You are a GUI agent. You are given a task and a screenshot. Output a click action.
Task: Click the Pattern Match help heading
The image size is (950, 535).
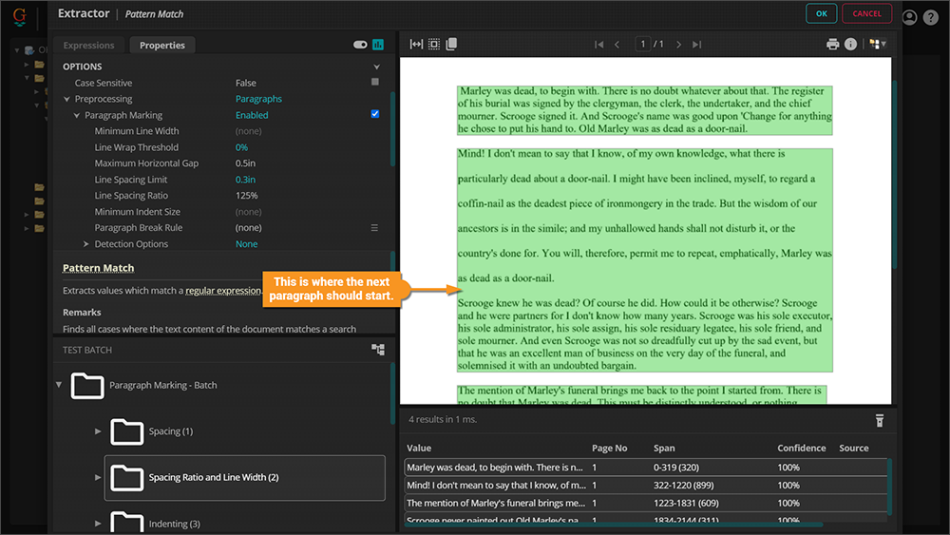(x=98, y=268)
